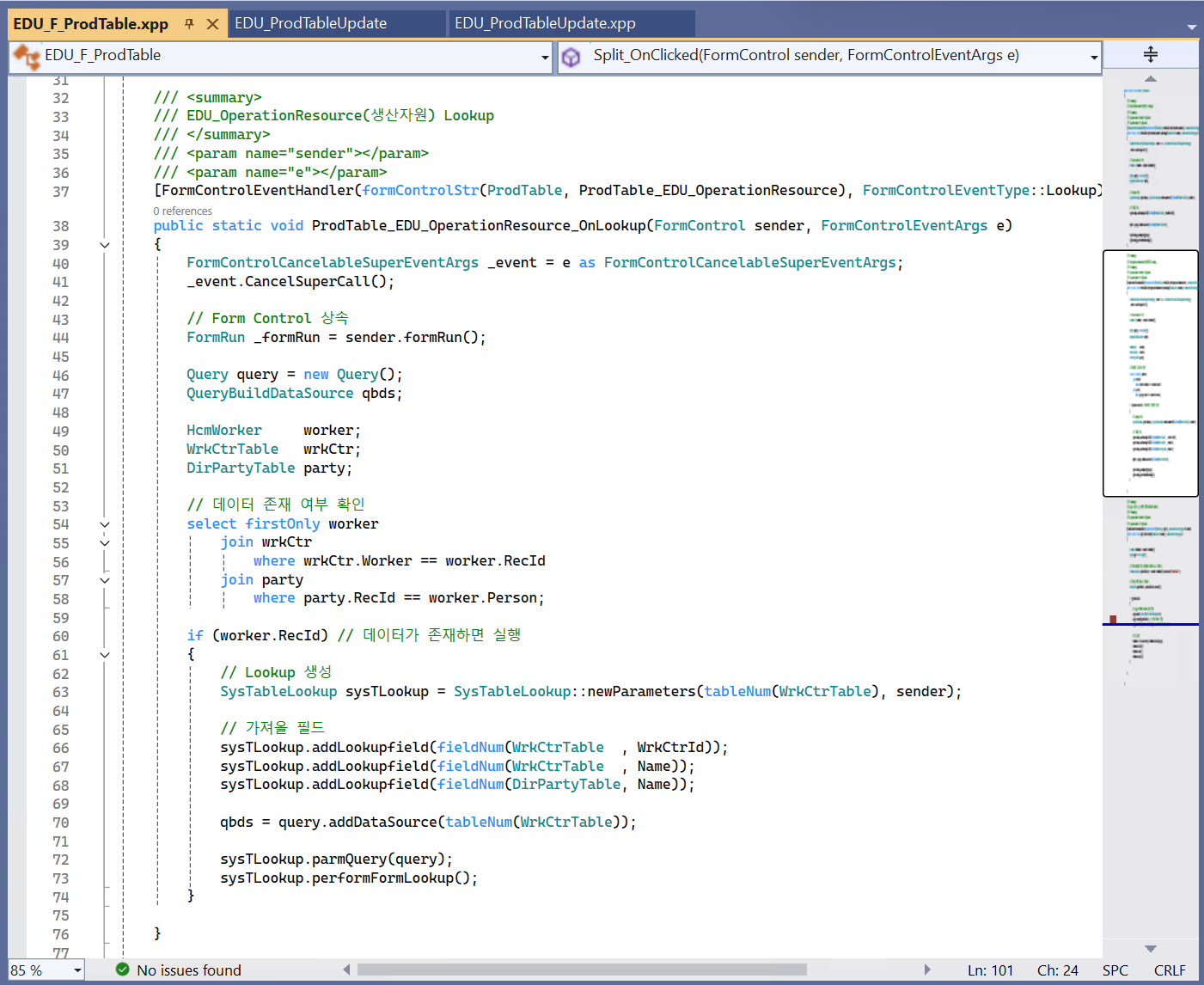Click sysTLookup.parmQuery(query) on line 72

click(336, 860)
